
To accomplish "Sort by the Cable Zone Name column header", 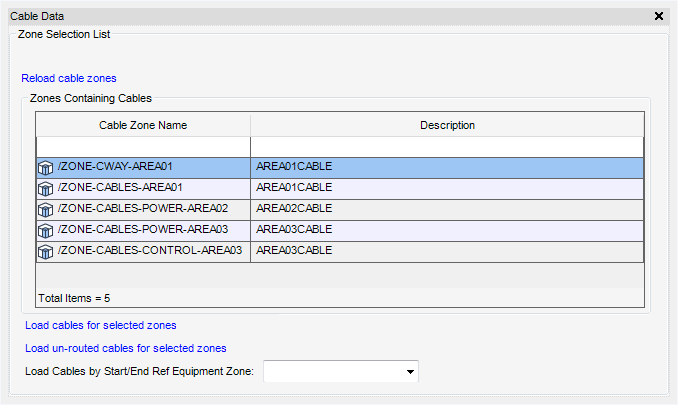I will 143,125.
